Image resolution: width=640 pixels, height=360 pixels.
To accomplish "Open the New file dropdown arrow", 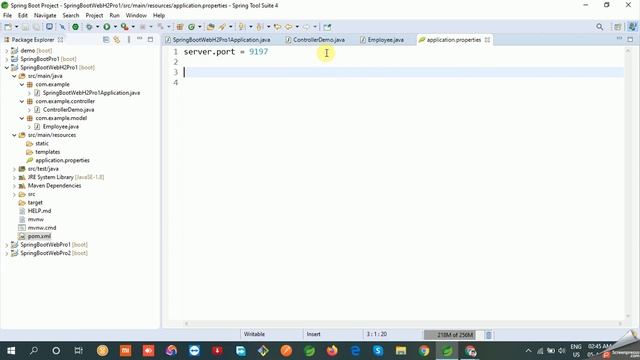I will [x=16, y=27].
